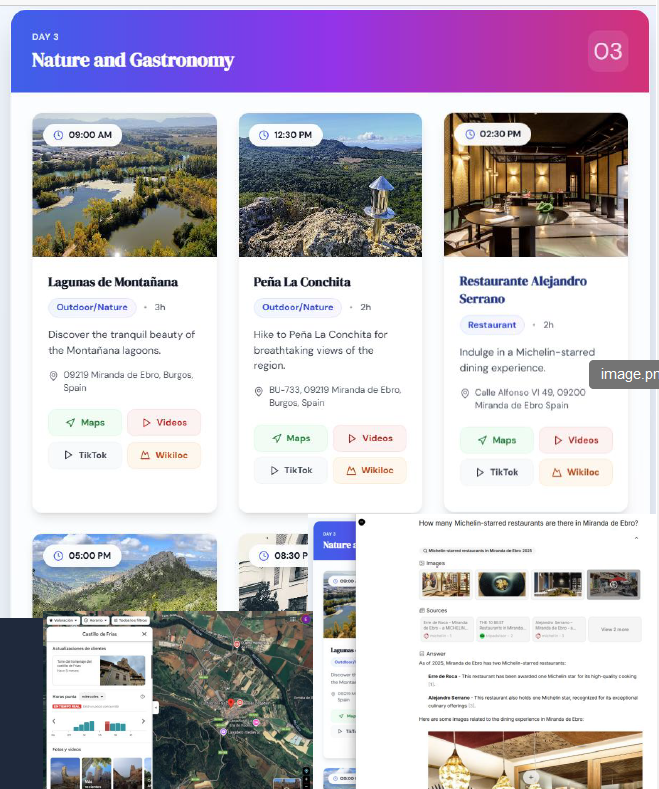Image resolution: width=659 pixels, height=789 pixels.
Task: Click the red location pin on the map
Action: click(231, 702)
